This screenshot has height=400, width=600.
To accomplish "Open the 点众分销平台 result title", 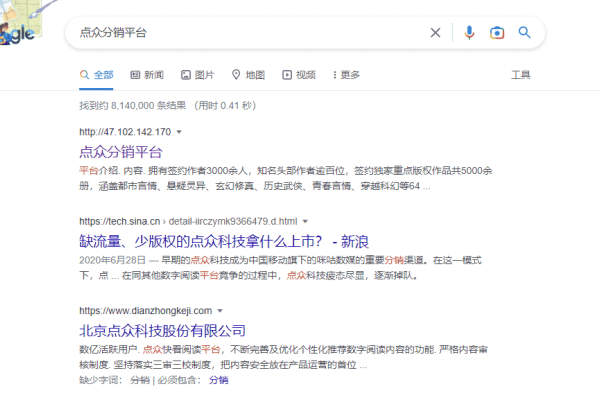I will [x=121, y=152].
